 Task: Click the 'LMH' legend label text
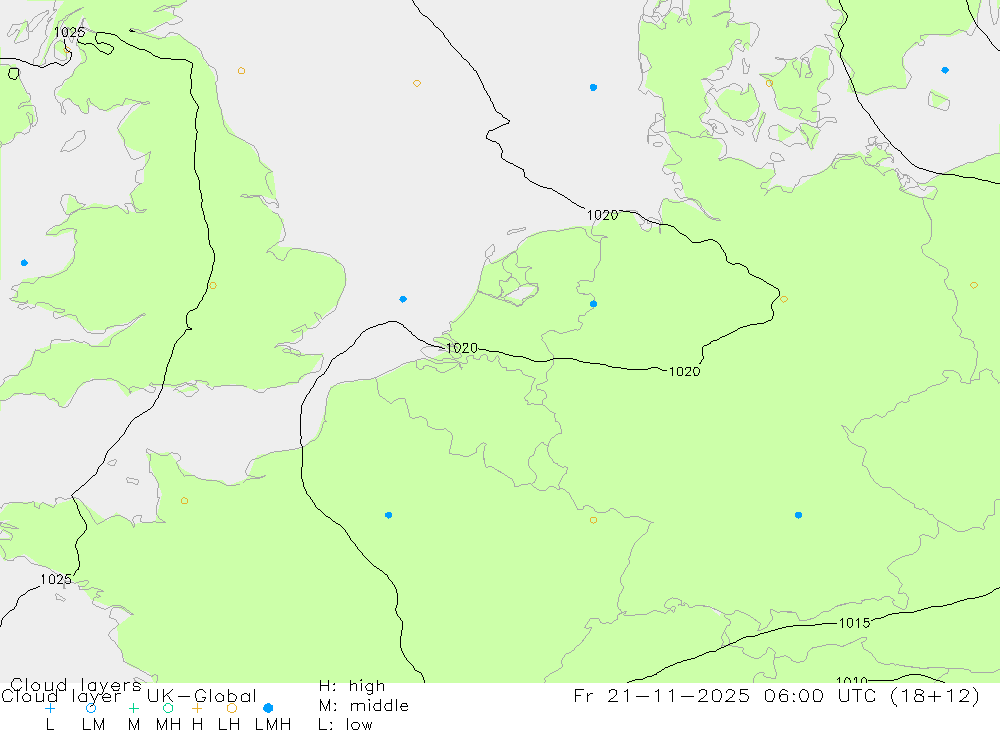coord(273,725)
